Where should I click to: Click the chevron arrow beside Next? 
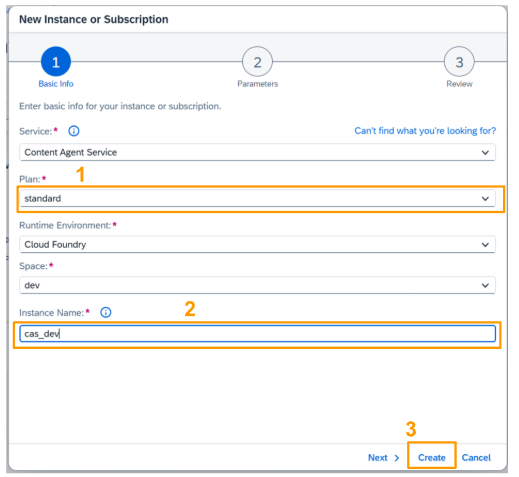(397, 458)
